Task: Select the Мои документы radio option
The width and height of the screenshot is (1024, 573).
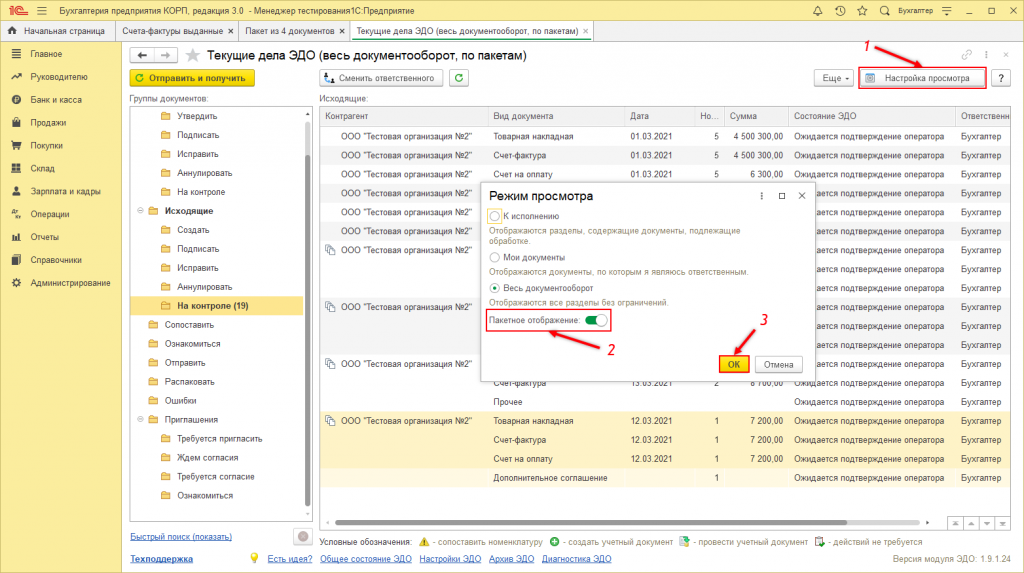Action: [x=494, y=257]
